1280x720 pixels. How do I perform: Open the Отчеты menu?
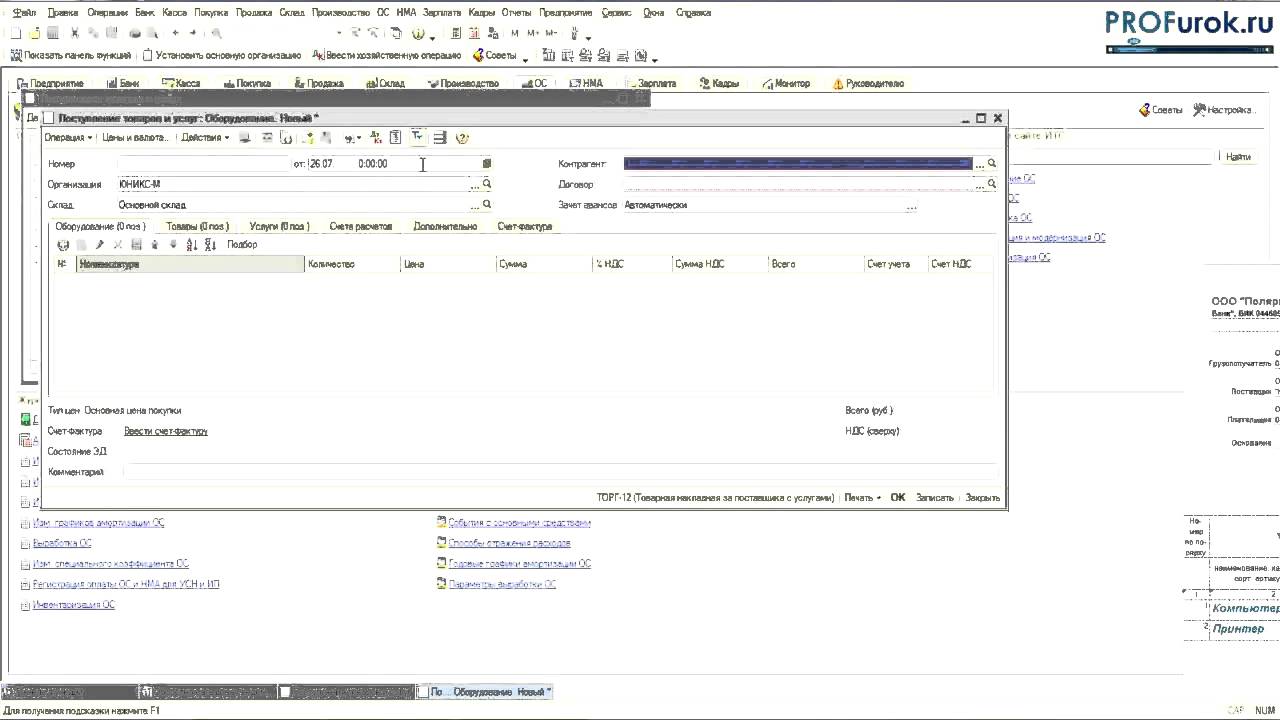(x=516, y=13)
